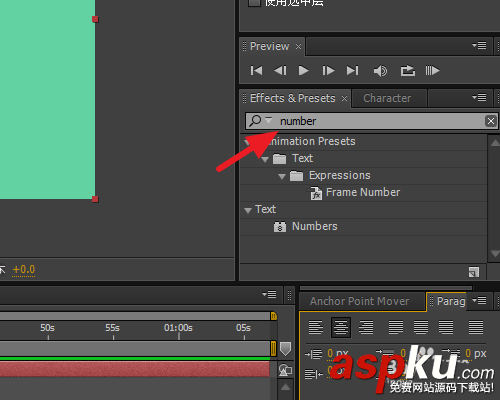
Task: Select the Paragraph tab
Action: pyautogui.click(x=451, y=301)
